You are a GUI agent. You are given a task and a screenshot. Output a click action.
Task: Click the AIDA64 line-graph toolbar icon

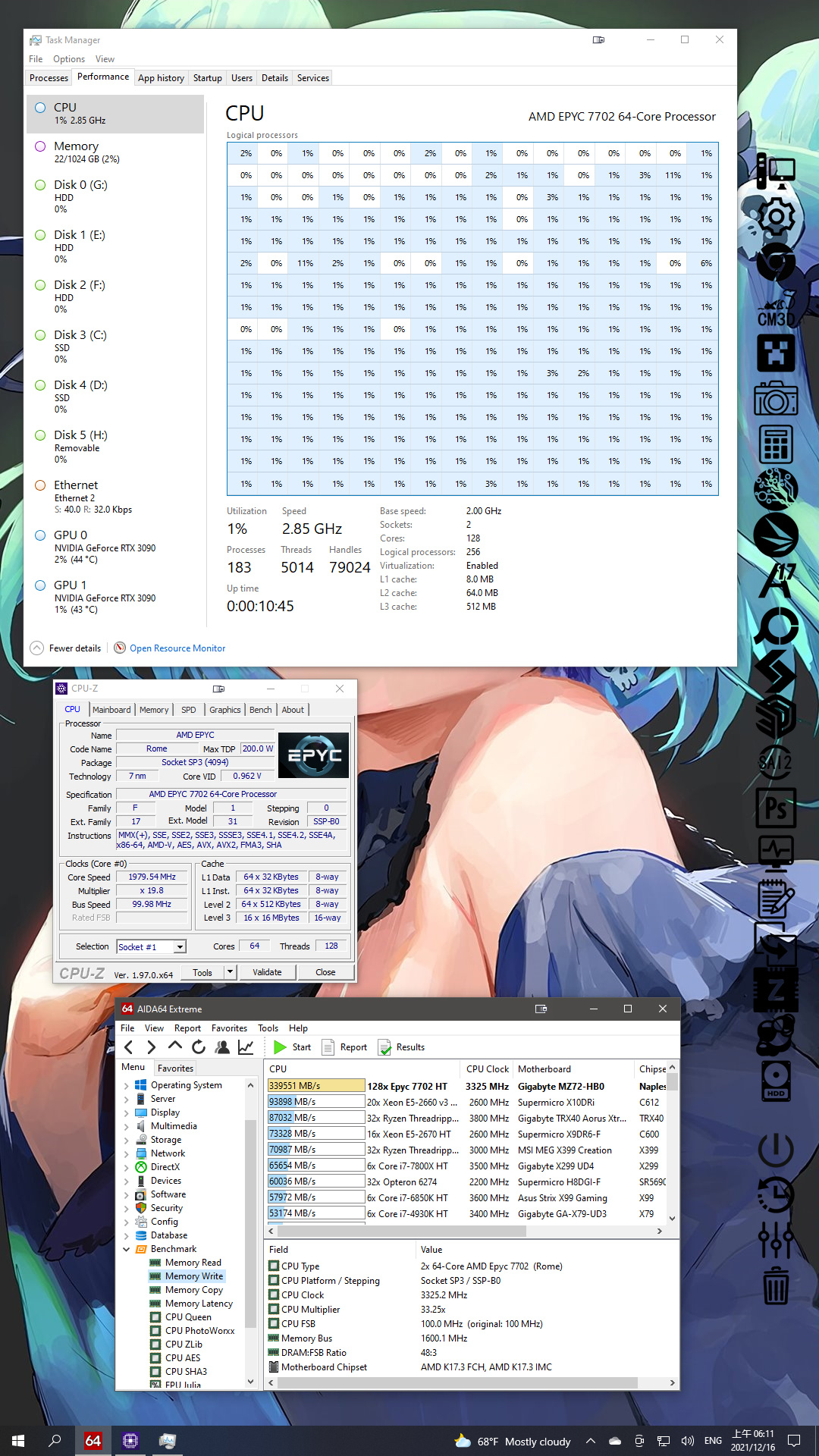point(246,1047)
